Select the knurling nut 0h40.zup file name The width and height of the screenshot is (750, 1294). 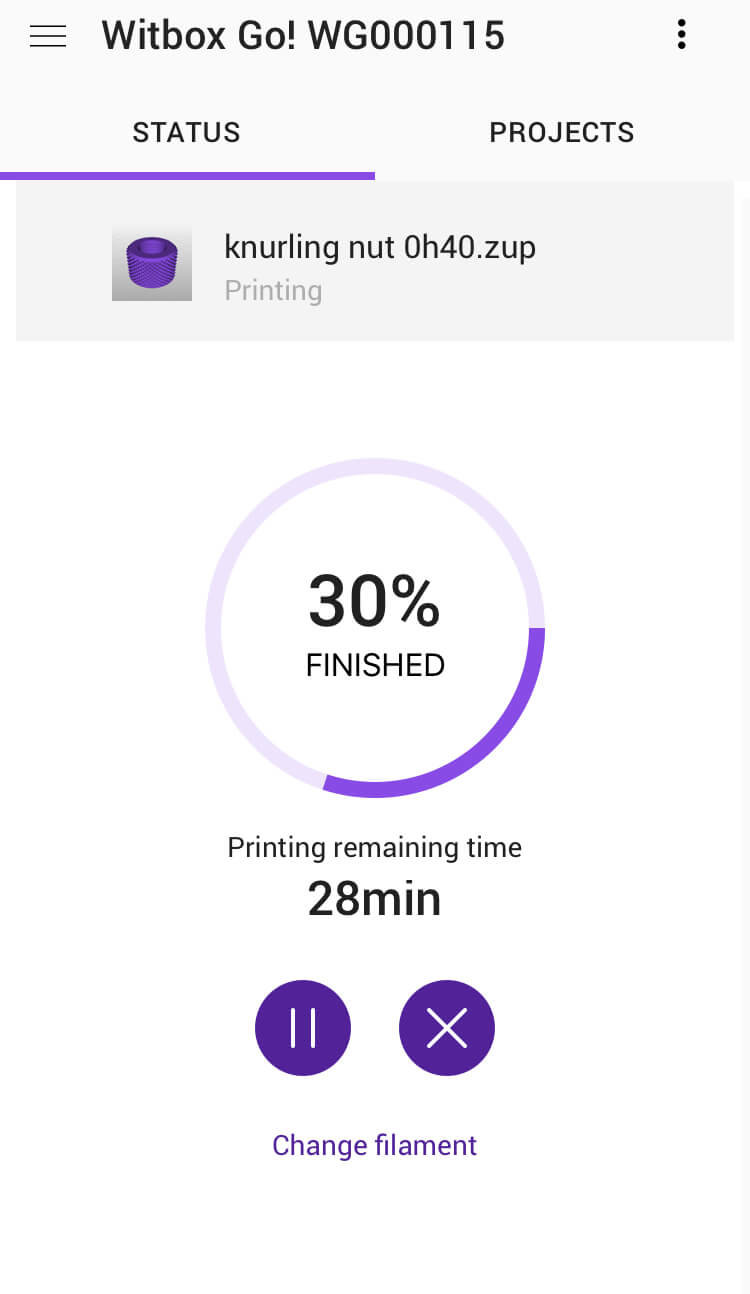[380, 247]
